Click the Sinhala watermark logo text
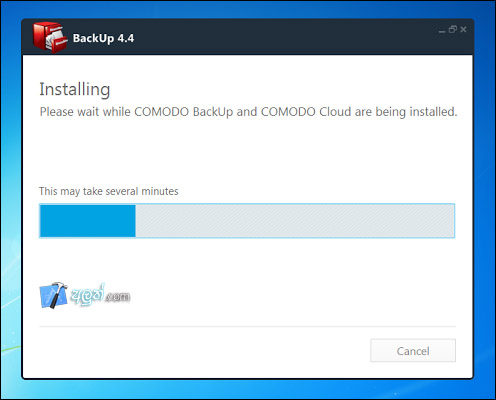 coord(87,294)
